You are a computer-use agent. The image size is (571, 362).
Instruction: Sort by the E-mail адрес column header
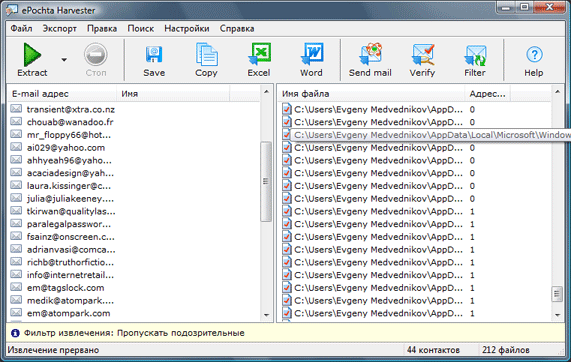coord(62,94)
